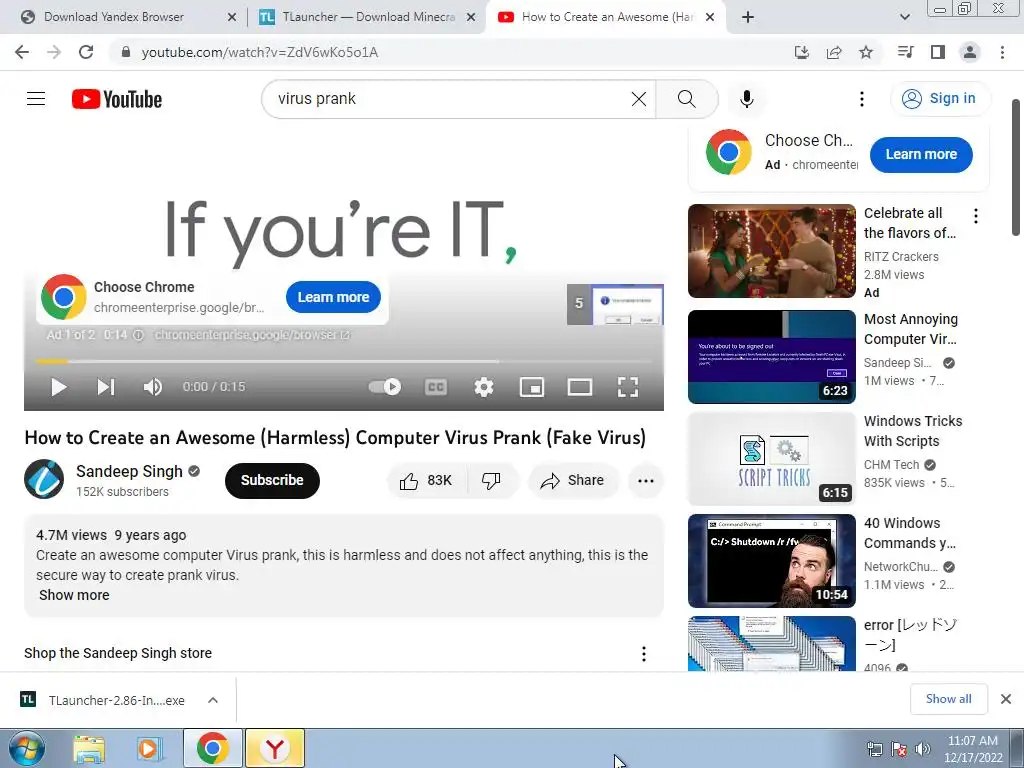Clear the search text with X
This screenshot has height=768, width=1024.
coord(639,99)
